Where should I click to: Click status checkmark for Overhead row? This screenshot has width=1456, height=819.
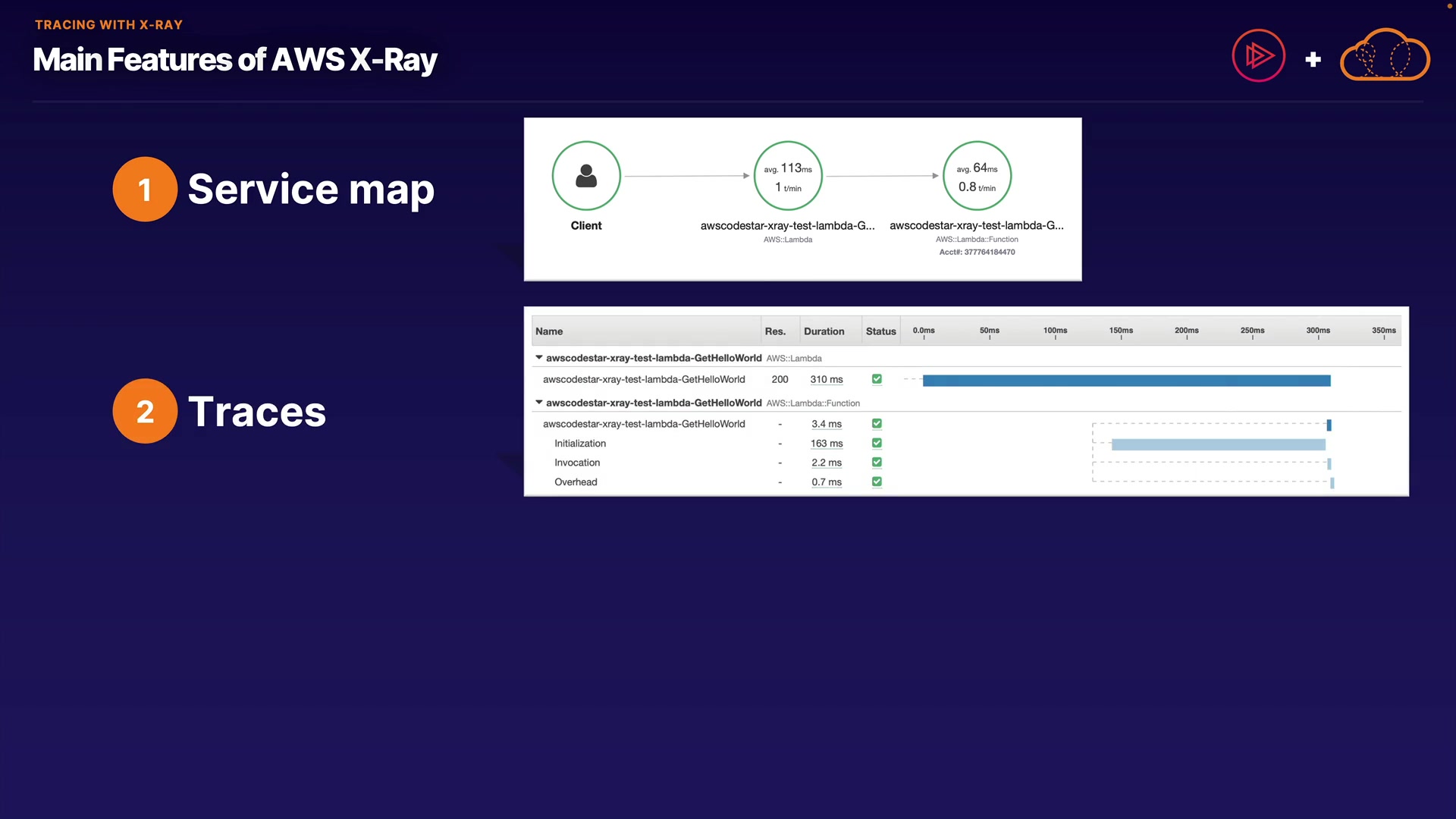coord(877,482)
